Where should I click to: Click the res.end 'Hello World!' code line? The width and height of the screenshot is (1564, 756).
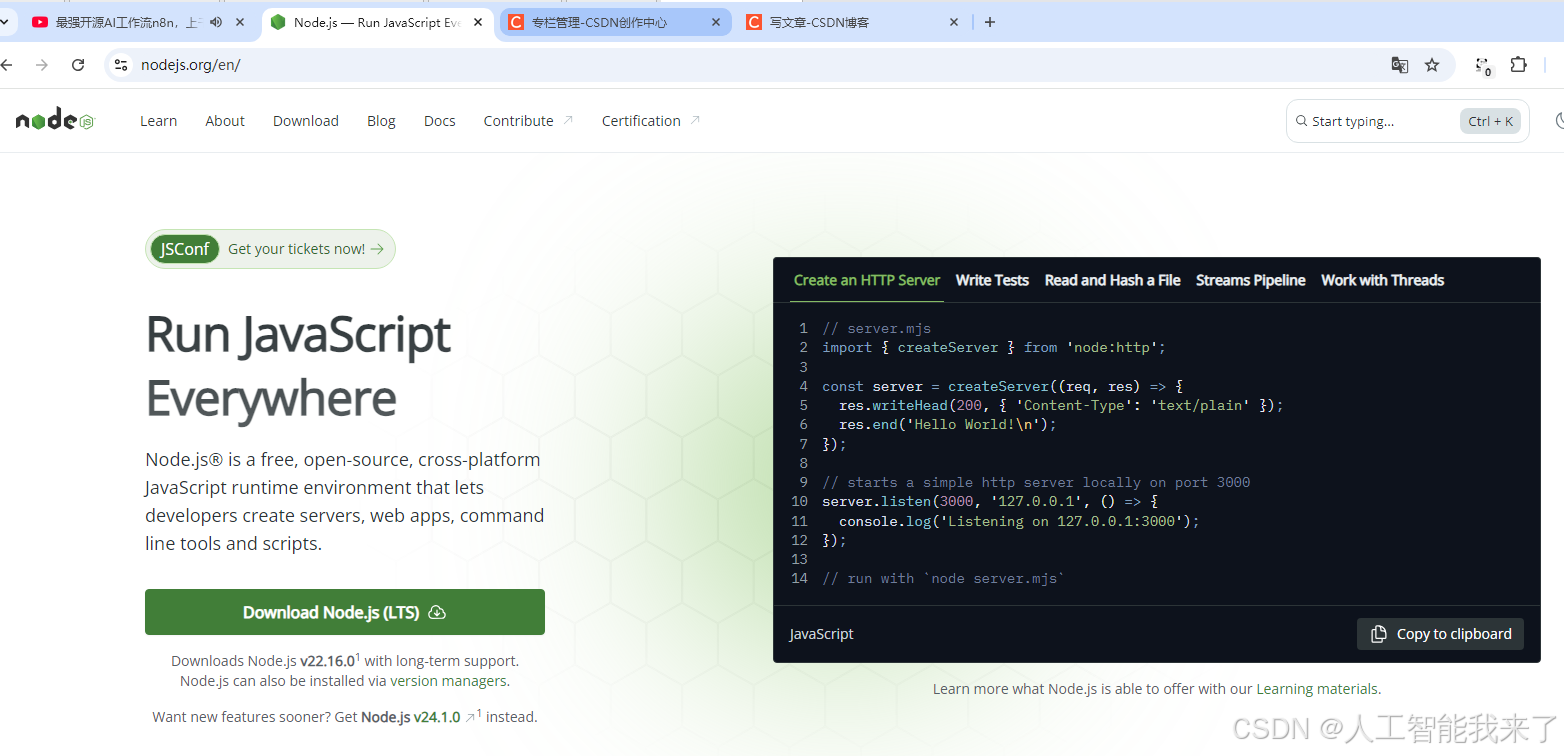(948, 424)
